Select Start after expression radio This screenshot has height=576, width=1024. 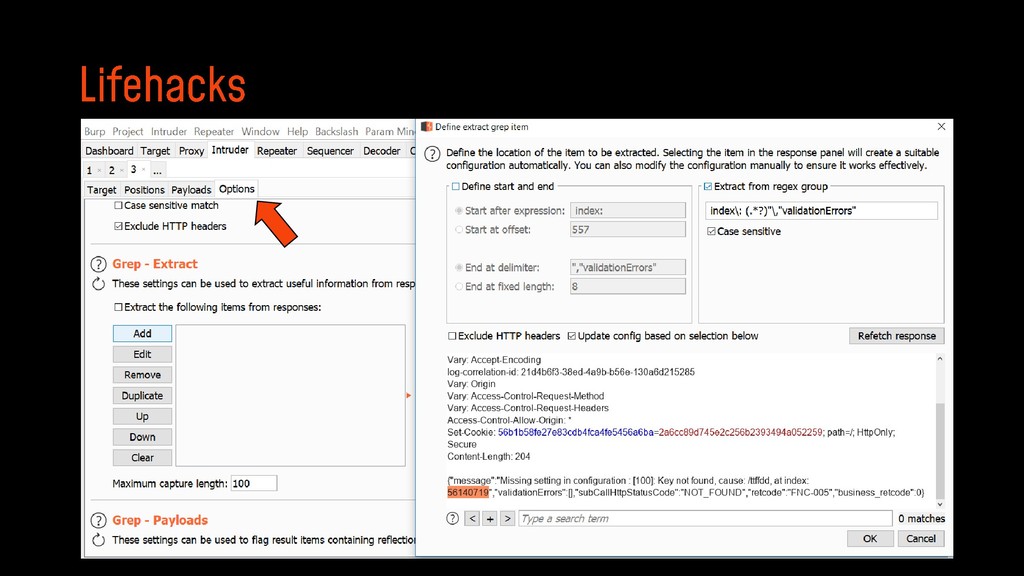459,211
